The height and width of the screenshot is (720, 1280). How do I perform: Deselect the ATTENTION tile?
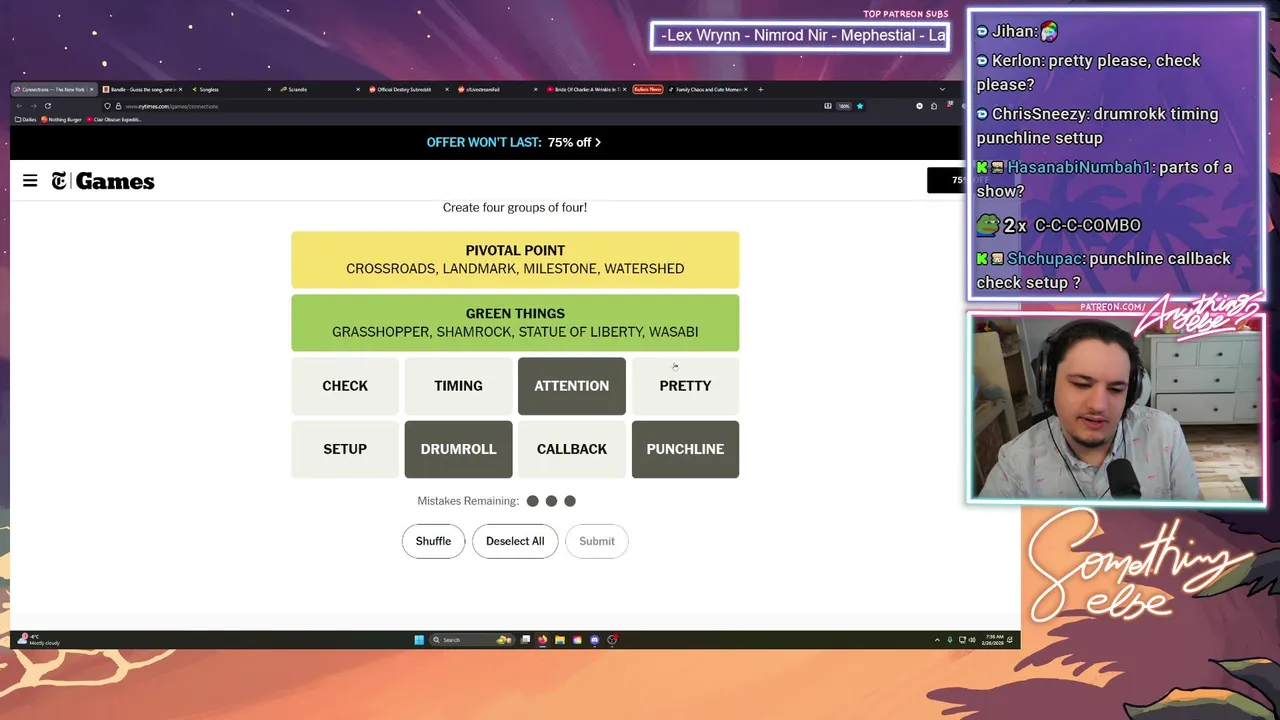572,386
